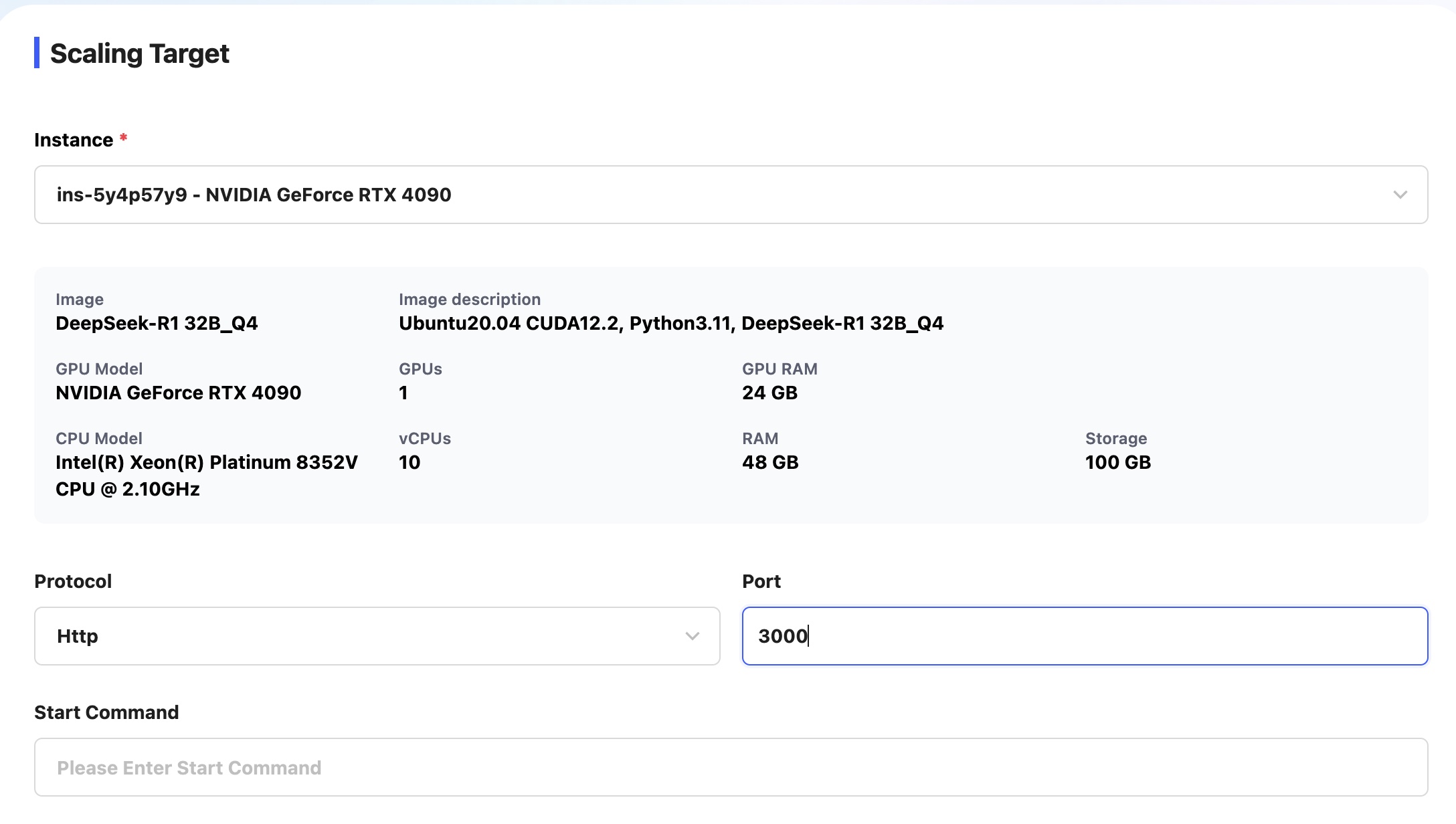Viewport: 1456px width, 824px height.
Task: Open the Protocol Http dropdown
Action: (x=376, y=636)
